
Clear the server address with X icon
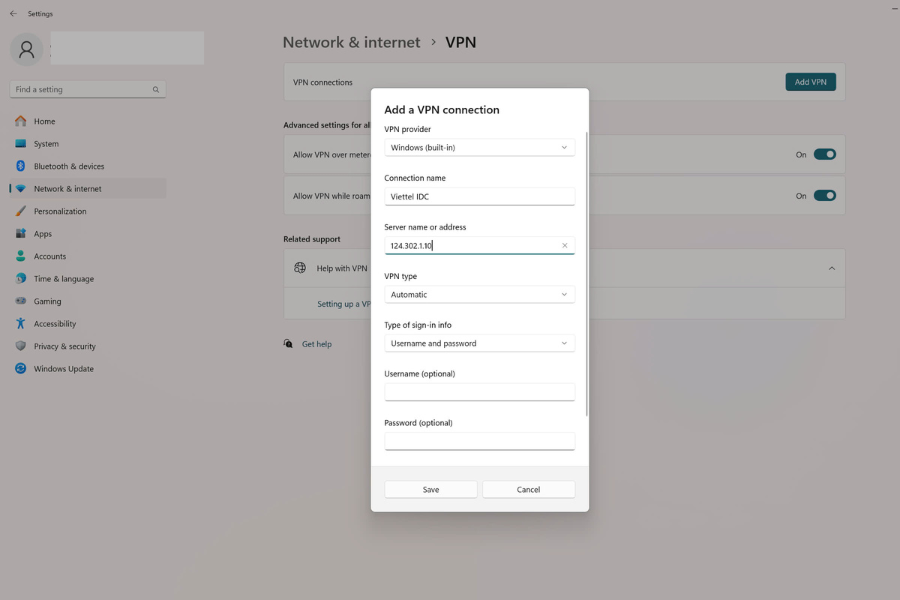coord(564,245)
